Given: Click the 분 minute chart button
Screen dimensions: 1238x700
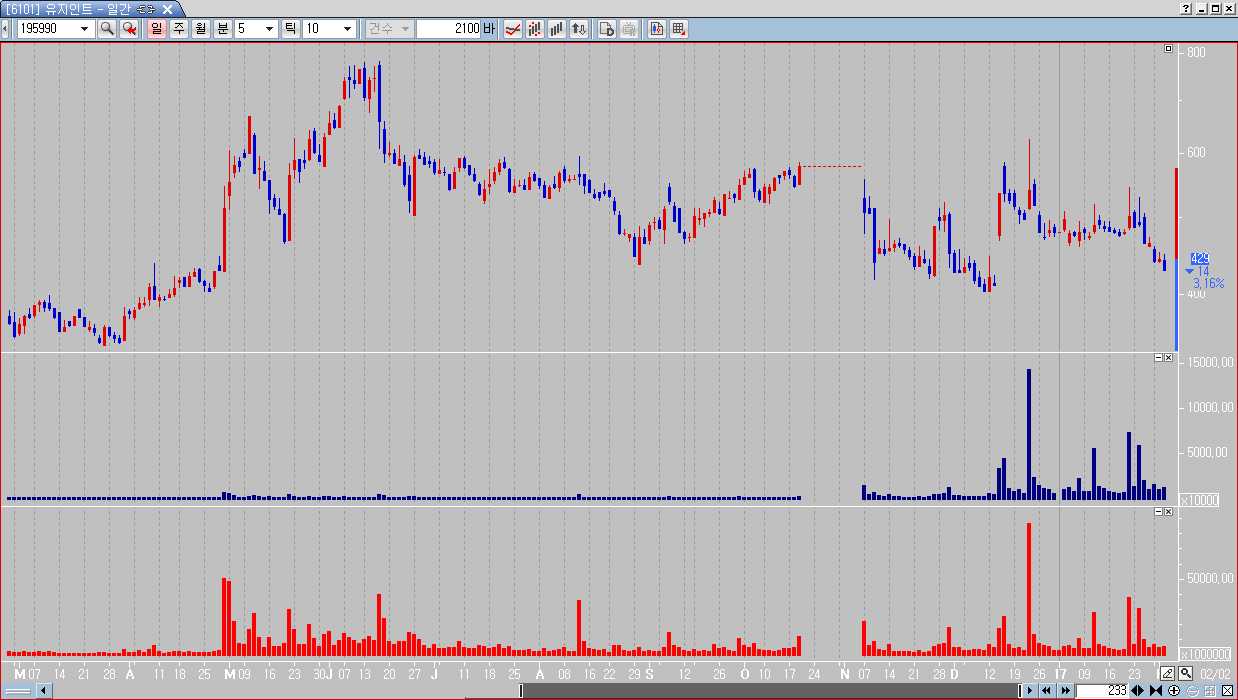Looking at the screenshot, I should click(222, 29).
